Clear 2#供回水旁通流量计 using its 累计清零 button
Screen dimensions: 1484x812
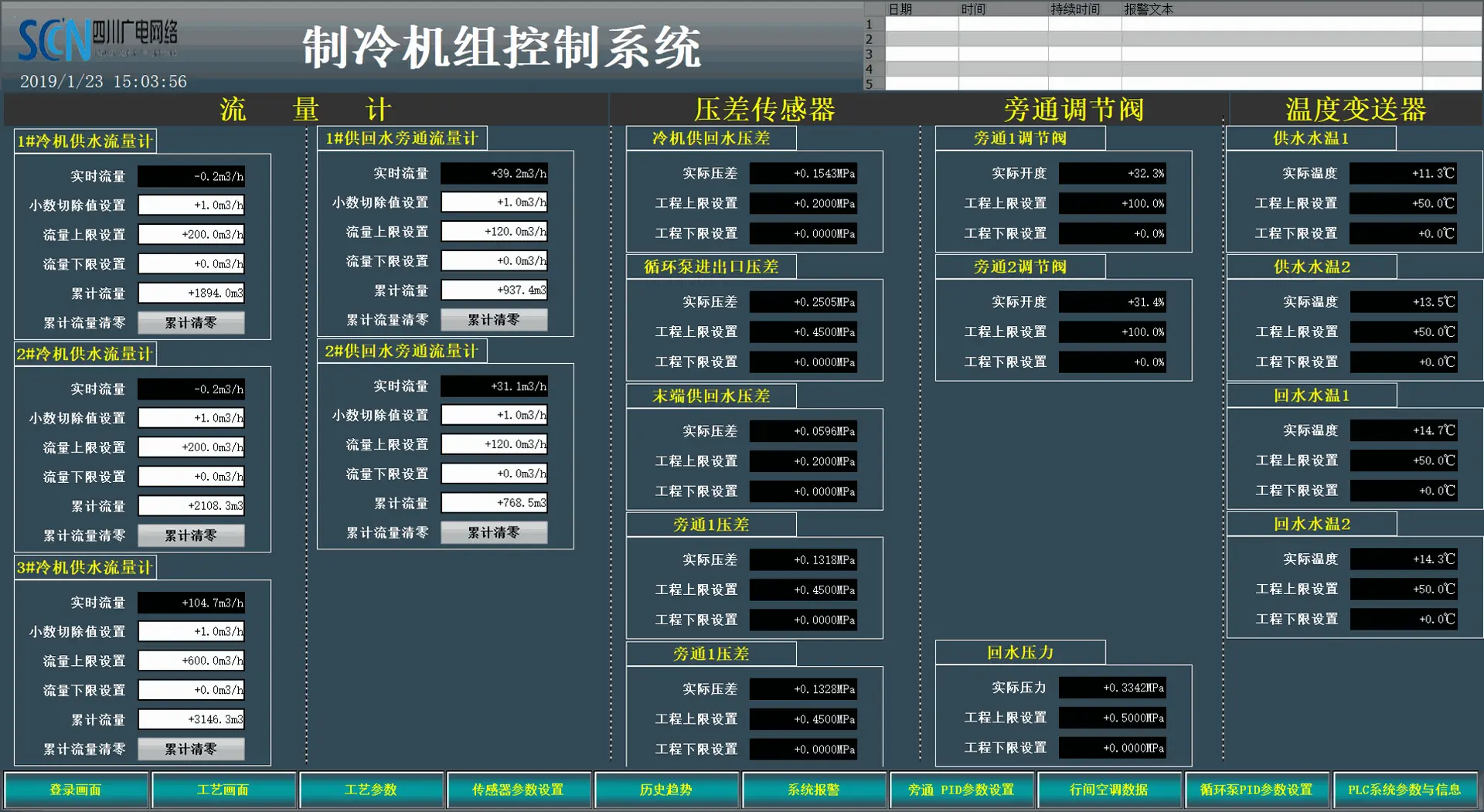(x=494, y=532)
